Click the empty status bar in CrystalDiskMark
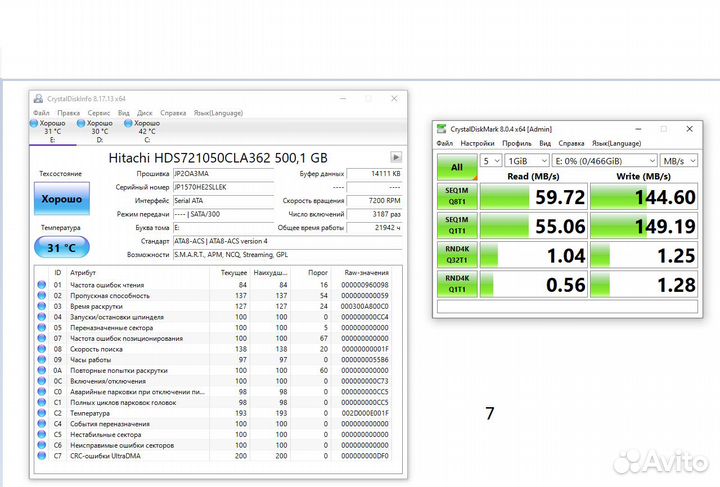This screenshot has height=487, width=720. (x=568, y=307)
